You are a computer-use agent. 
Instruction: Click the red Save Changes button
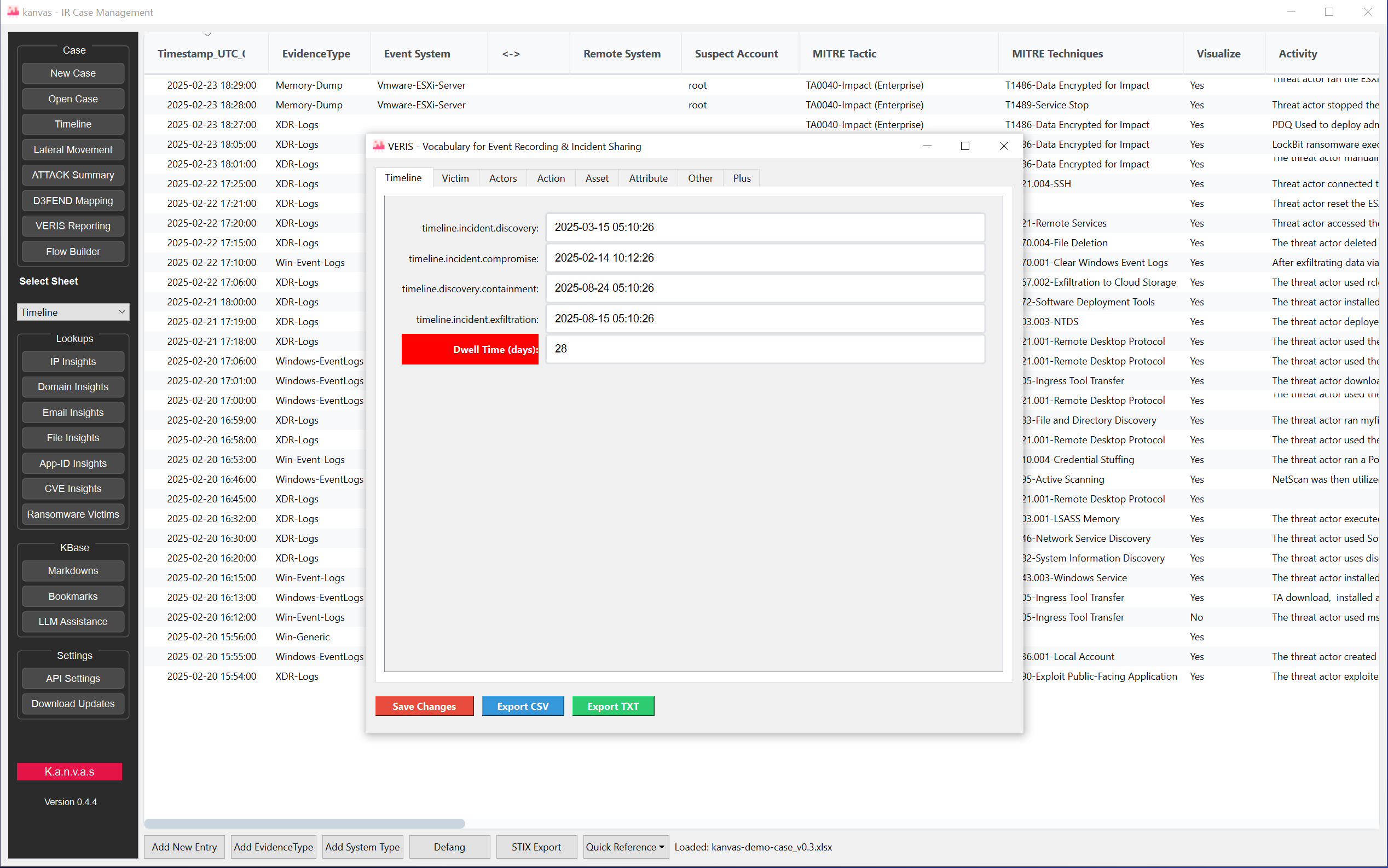coord(424,706)
